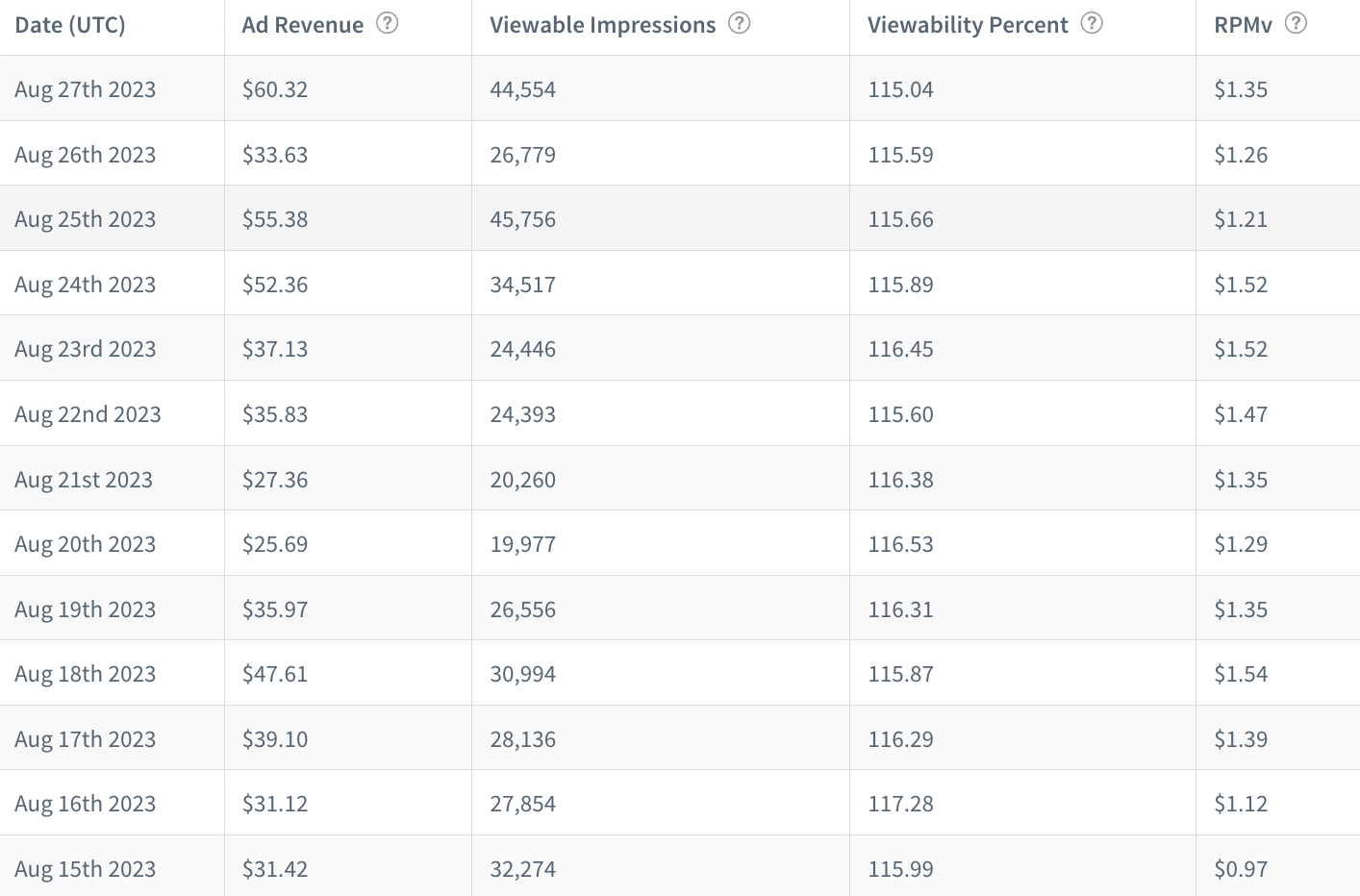This screenshot has height=896, width=1360.
Task: Click the 19,977 viewable impressions cell
Action: [x=522, y=544]
